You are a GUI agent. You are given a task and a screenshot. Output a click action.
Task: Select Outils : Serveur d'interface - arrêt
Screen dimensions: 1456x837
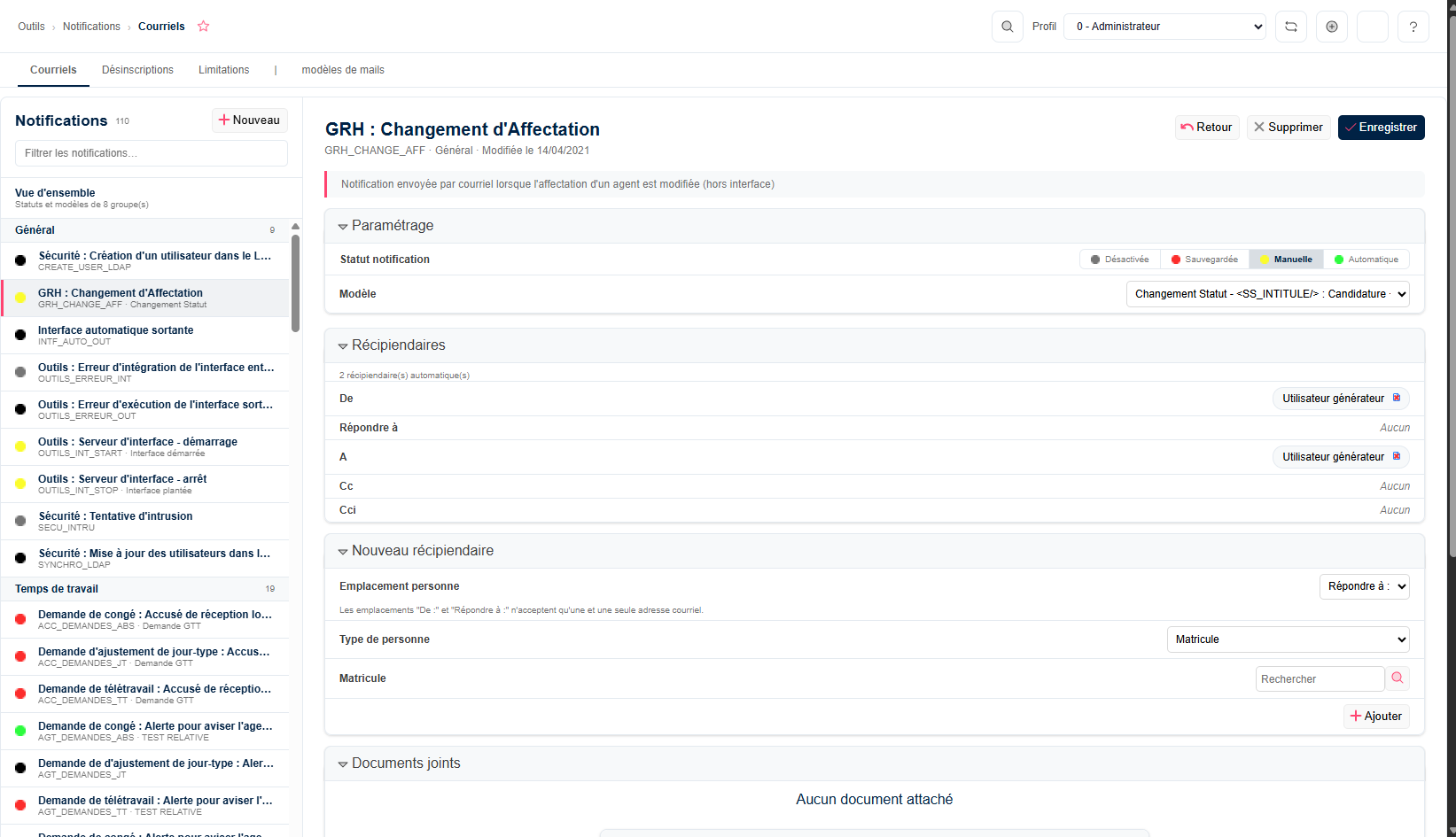(x=145, y=484)
